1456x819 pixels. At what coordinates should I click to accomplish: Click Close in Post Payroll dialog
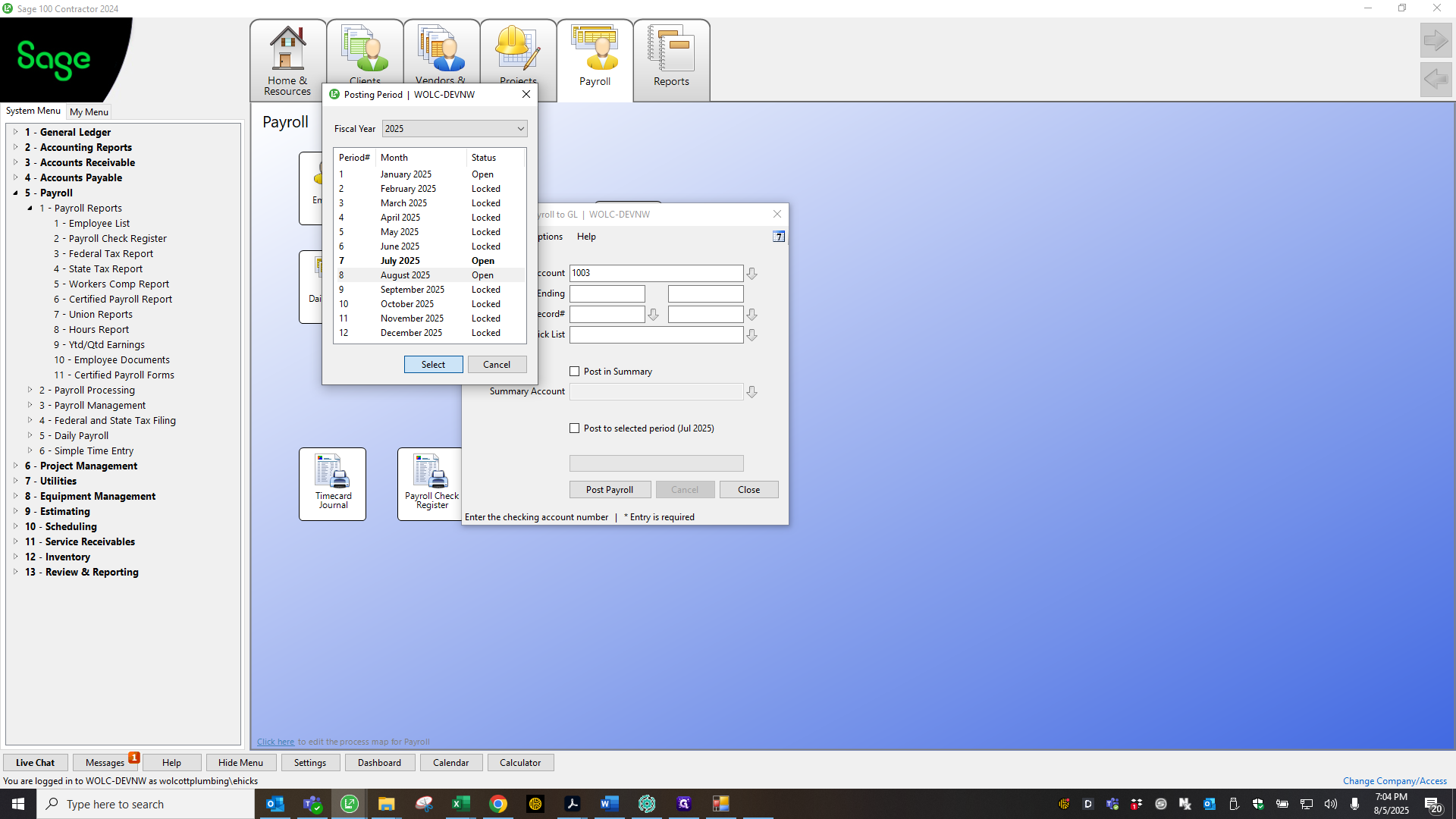(748, 490)
